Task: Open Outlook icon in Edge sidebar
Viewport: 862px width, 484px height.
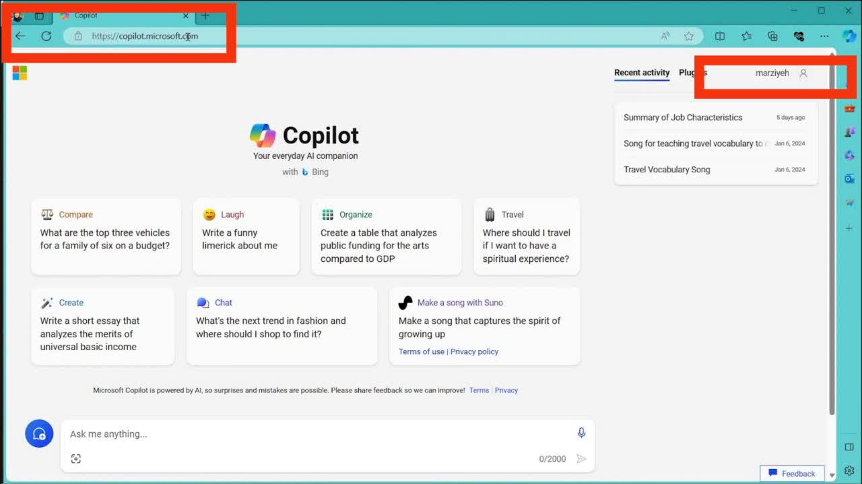Action: (849, 179)
